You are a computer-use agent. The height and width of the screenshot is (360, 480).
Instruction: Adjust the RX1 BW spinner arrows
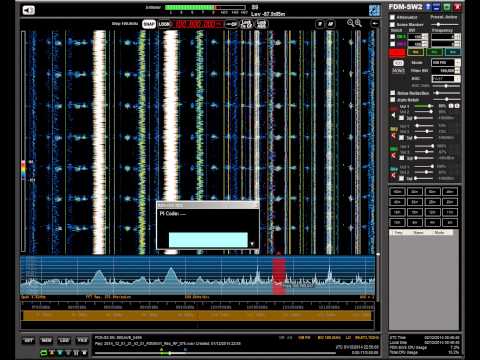(x=425, y=37)
